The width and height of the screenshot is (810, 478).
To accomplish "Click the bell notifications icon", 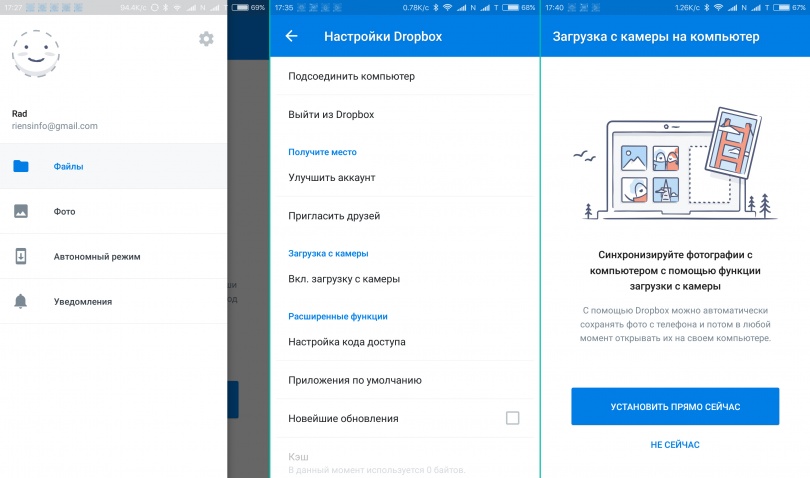I will click(x=21, y=301).
